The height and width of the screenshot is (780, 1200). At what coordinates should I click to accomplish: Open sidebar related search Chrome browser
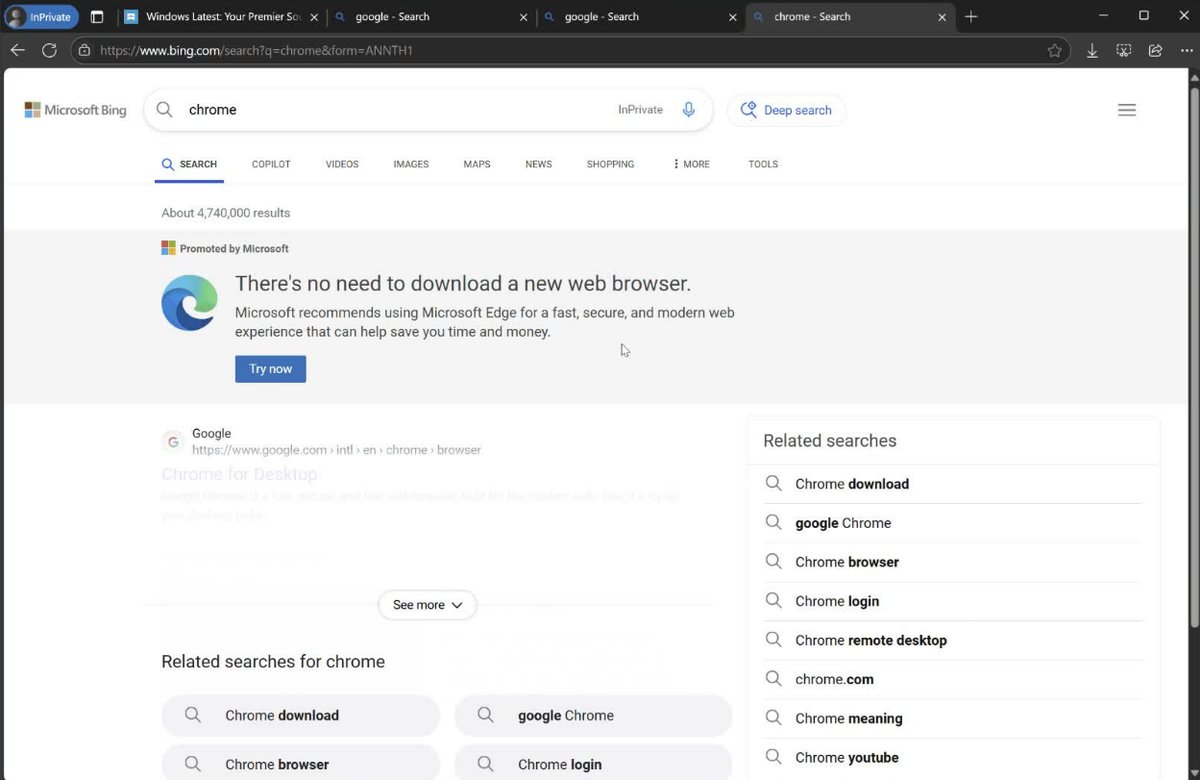847,562
